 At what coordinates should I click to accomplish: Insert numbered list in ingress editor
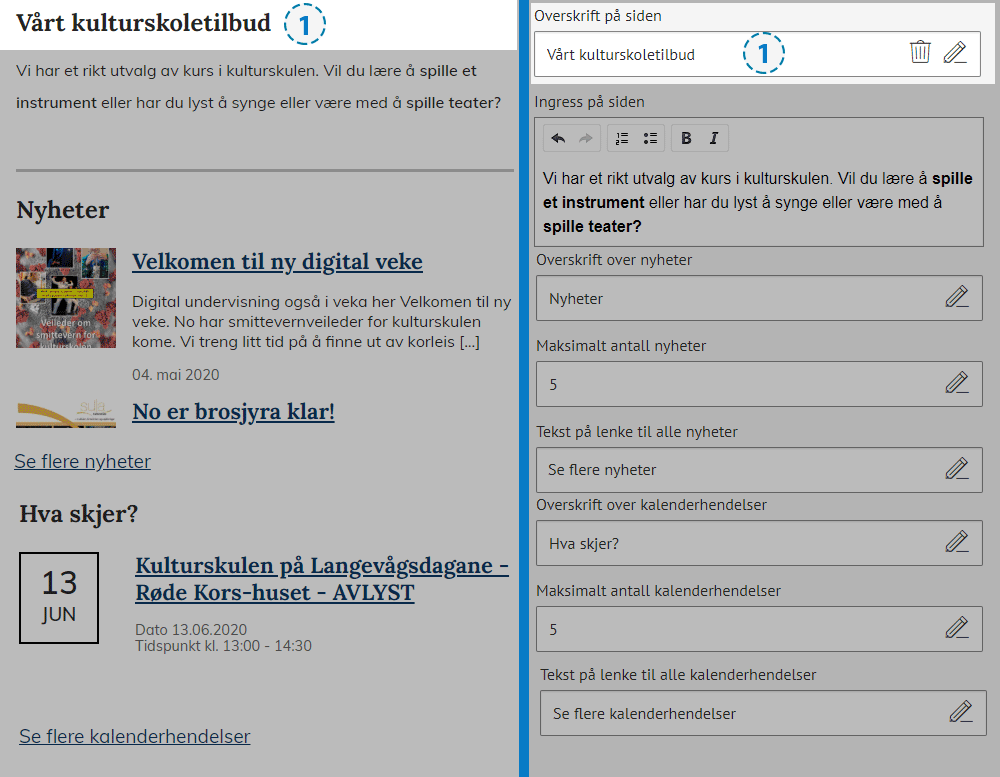pos(622,138)
